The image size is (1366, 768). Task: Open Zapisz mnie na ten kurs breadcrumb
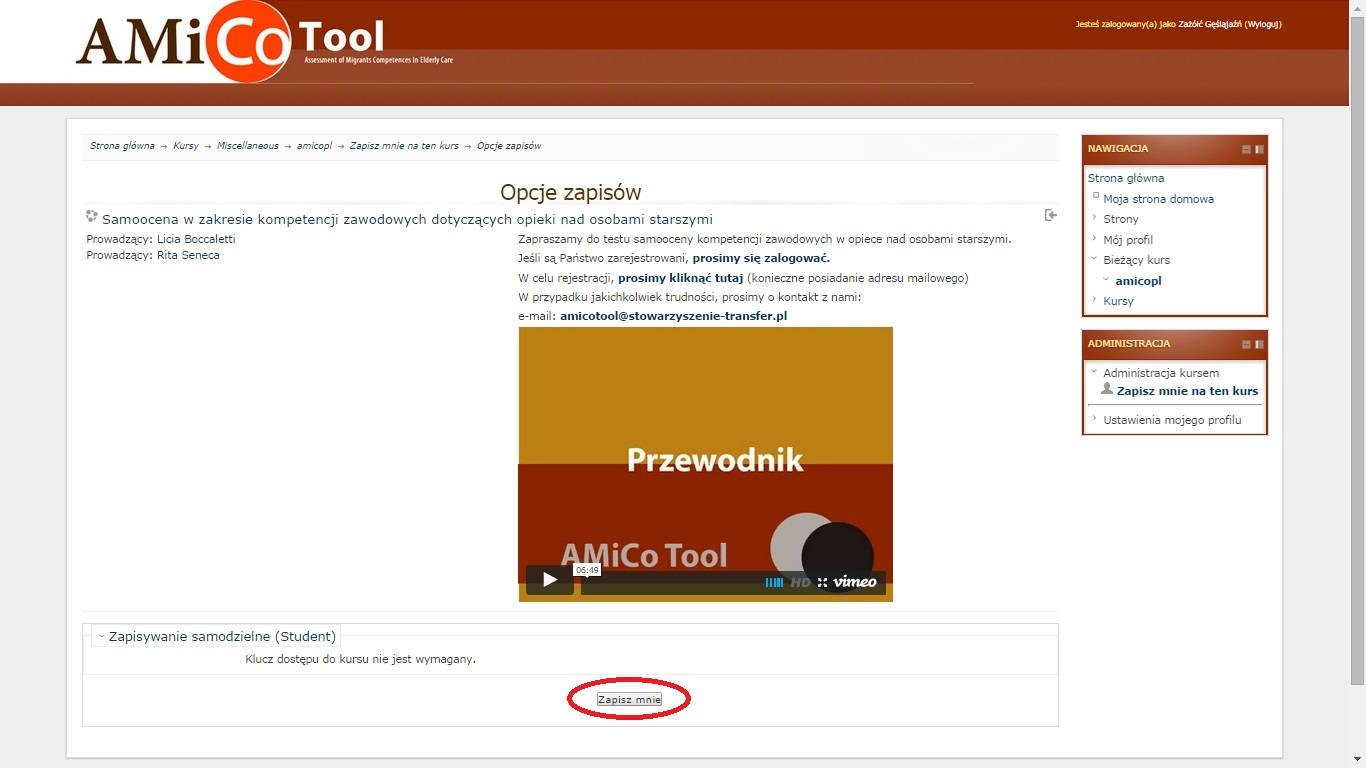[x=404, y=146]
